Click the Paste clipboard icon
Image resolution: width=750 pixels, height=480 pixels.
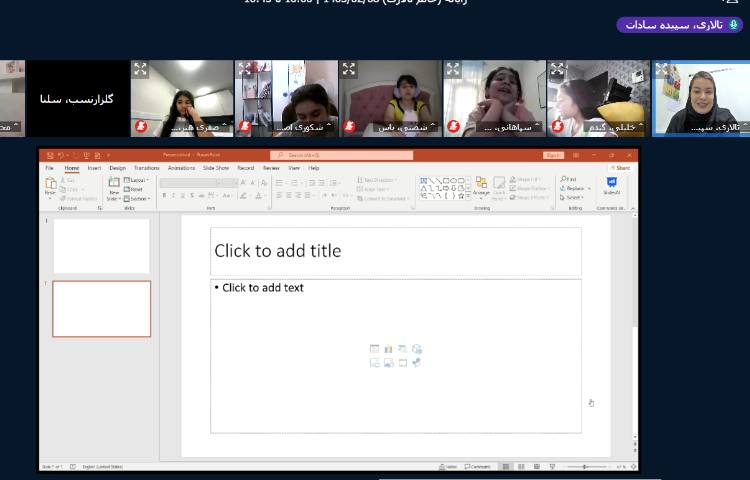(50, 184)
